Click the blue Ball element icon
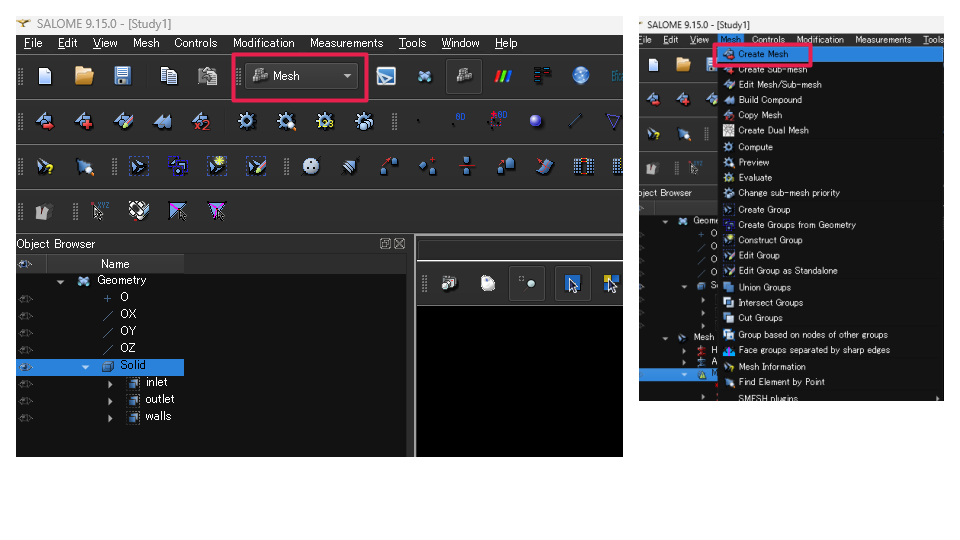Viewport: 960px width, 540px height. (536, 121)
